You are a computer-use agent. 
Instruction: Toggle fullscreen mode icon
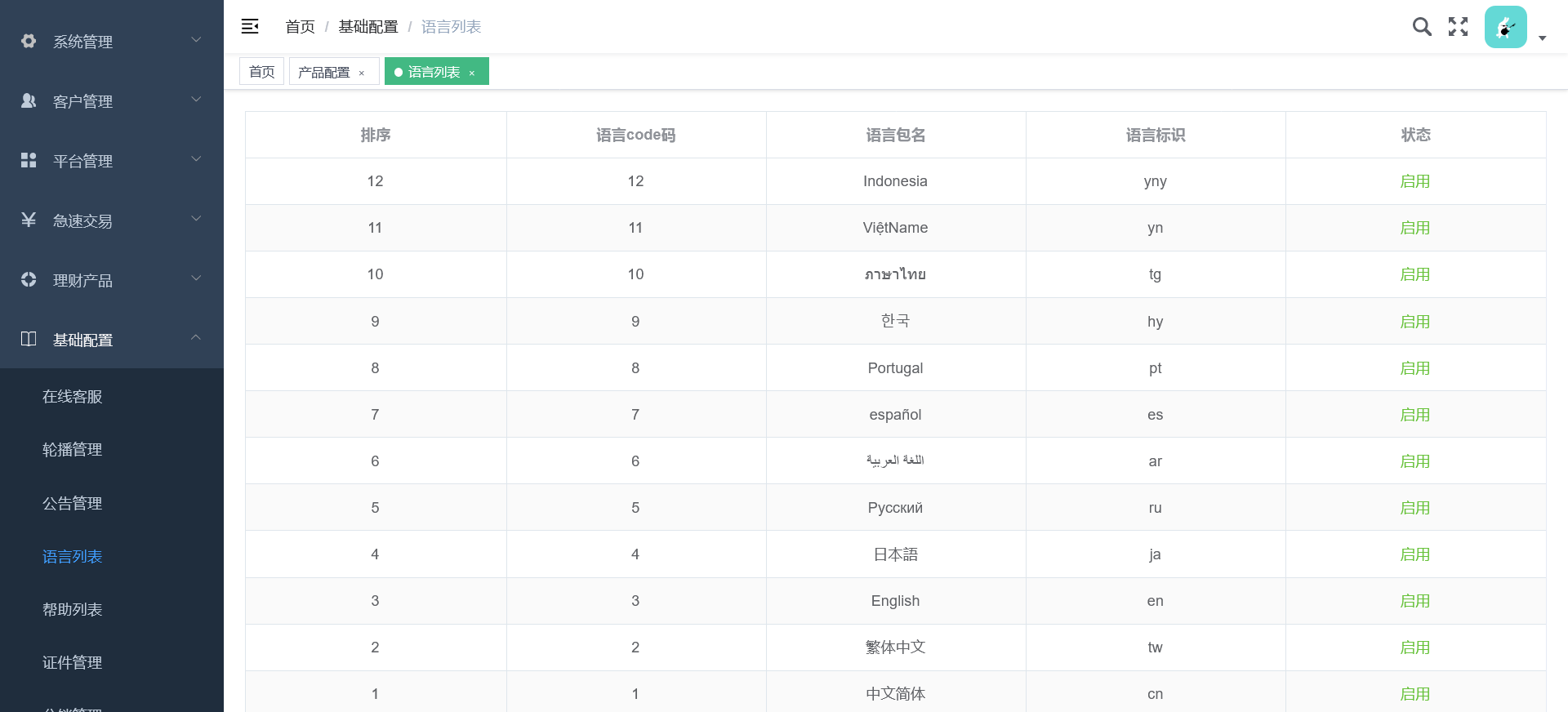tap(1458, 27)
